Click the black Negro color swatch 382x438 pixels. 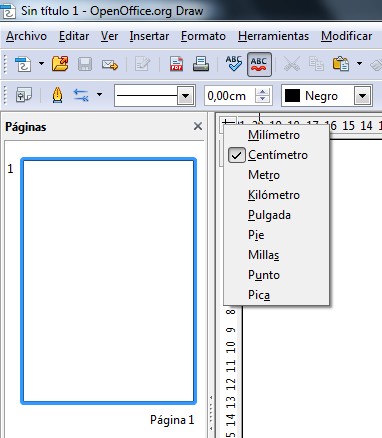click(x=292, y=96)
